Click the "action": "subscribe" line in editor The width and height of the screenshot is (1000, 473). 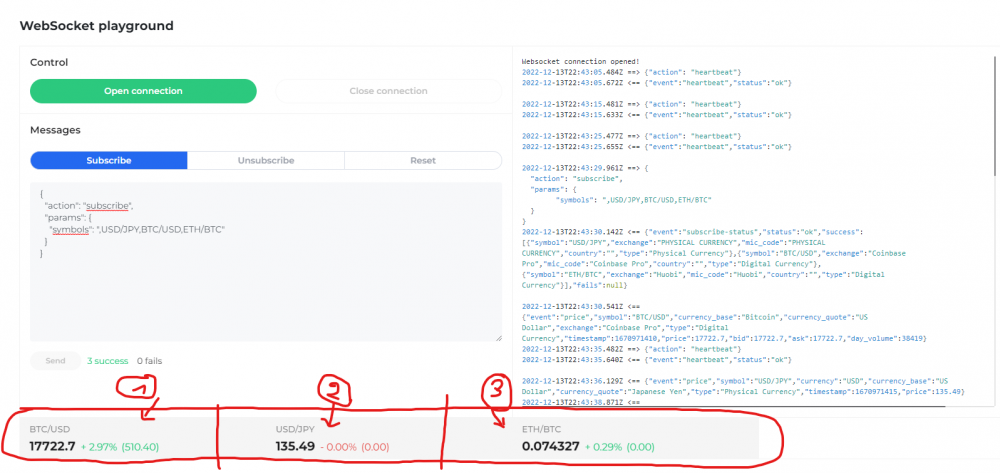click(x=89, y=205)
